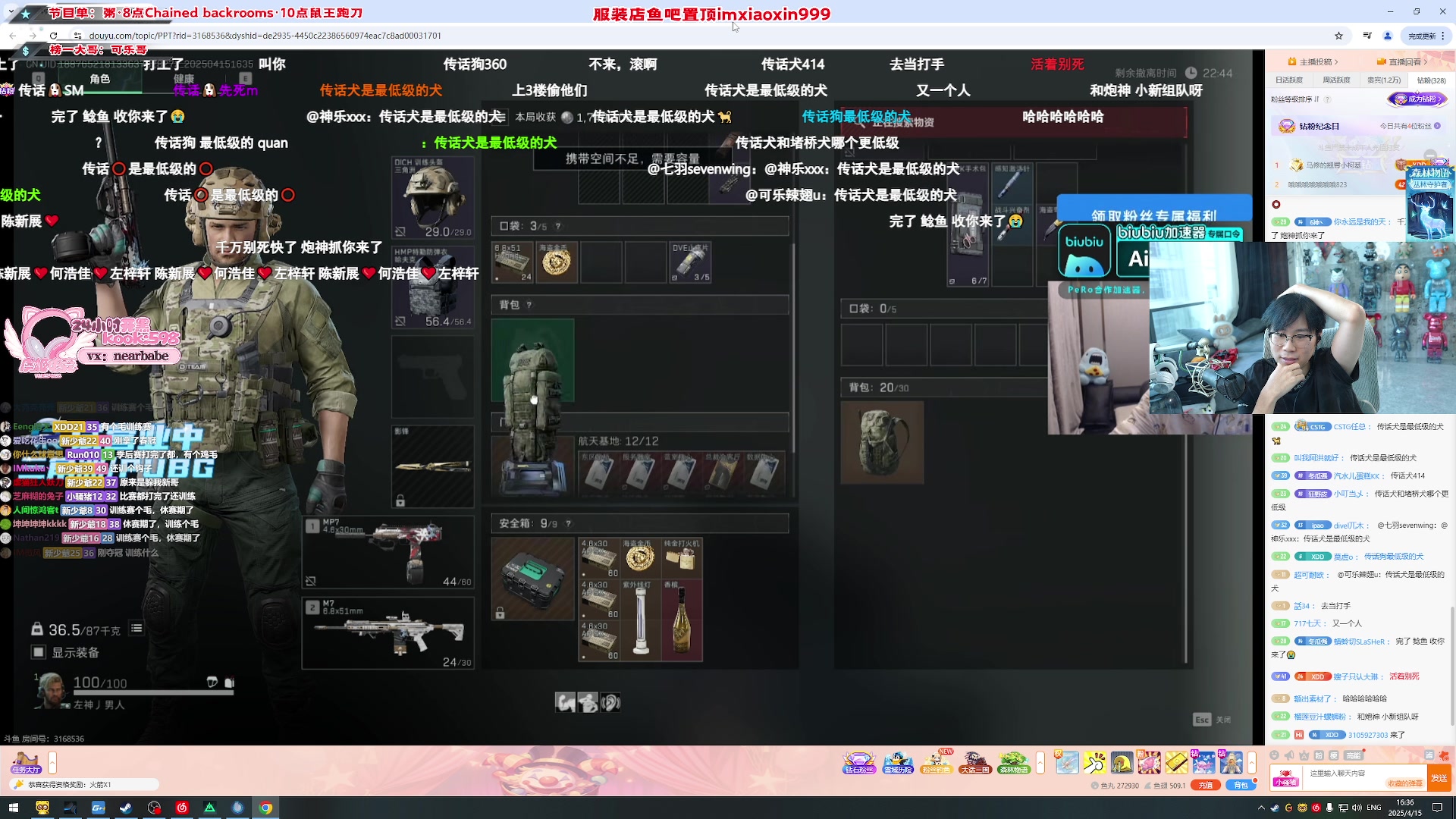This screenshot has height=819, width=1456.
Task: Send the dark helmet gift
Action: [1122, 763]
